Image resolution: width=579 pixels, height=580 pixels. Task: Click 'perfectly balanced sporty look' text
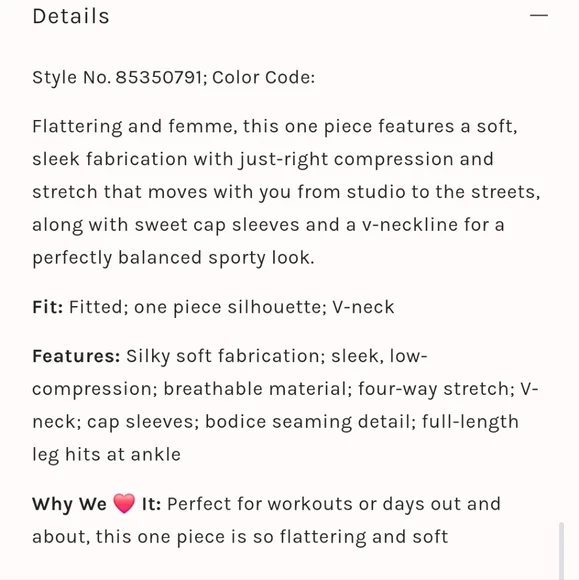[x=171, y=258]
